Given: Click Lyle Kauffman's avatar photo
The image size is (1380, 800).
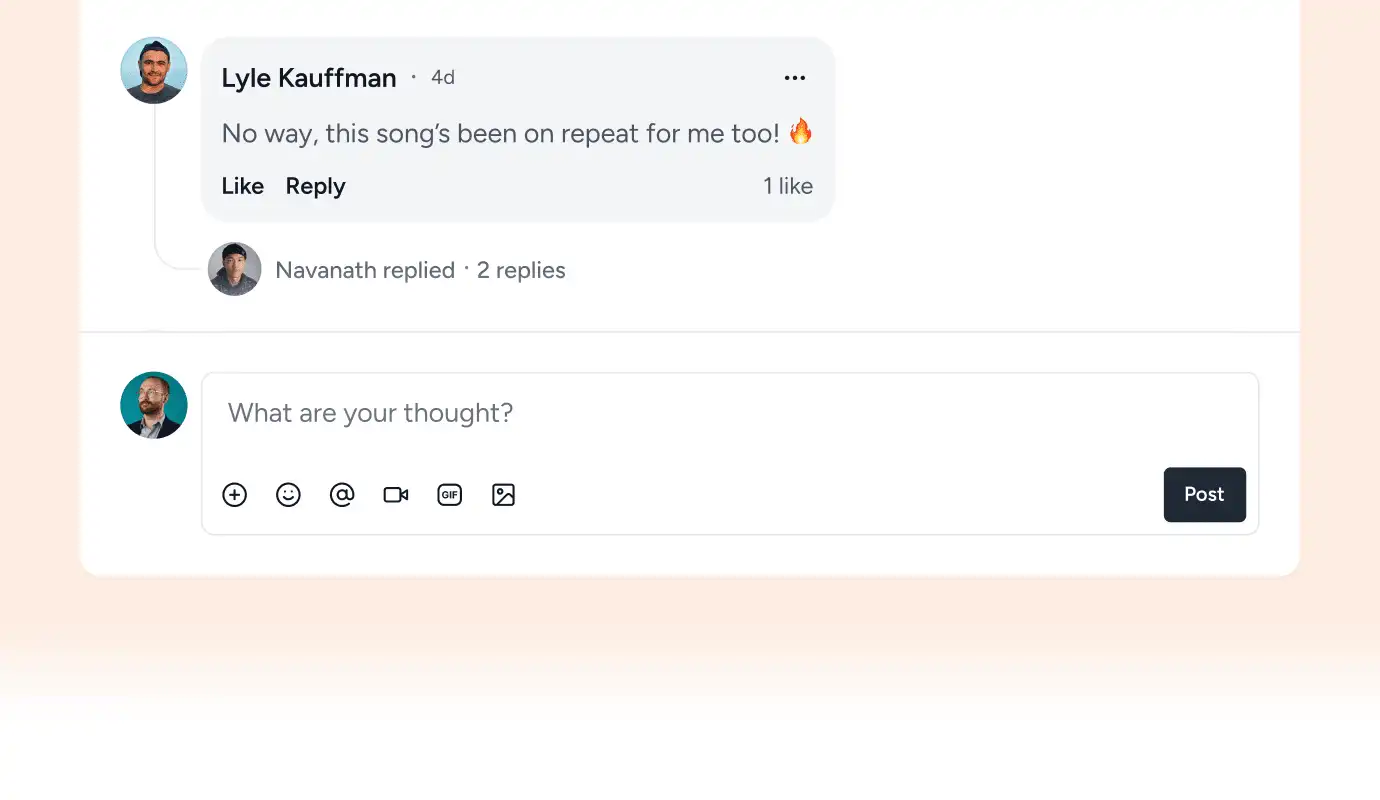Looking at the screenshot, I should click(x=154, y=70).
